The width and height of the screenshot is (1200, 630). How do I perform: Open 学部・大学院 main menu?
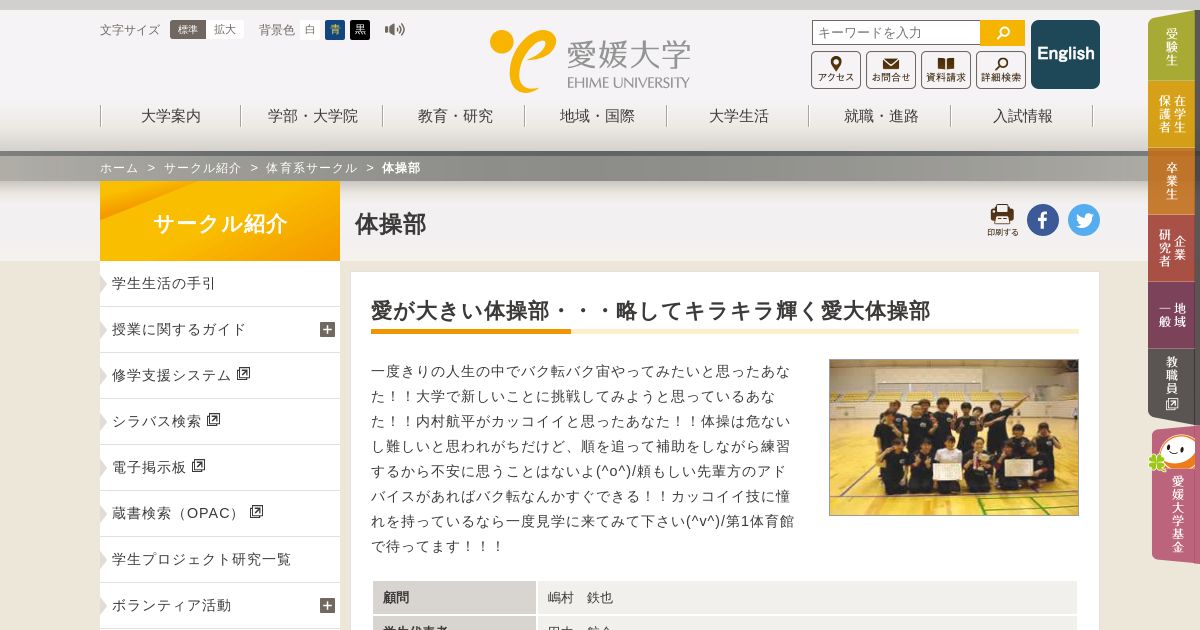coord(312,116)
